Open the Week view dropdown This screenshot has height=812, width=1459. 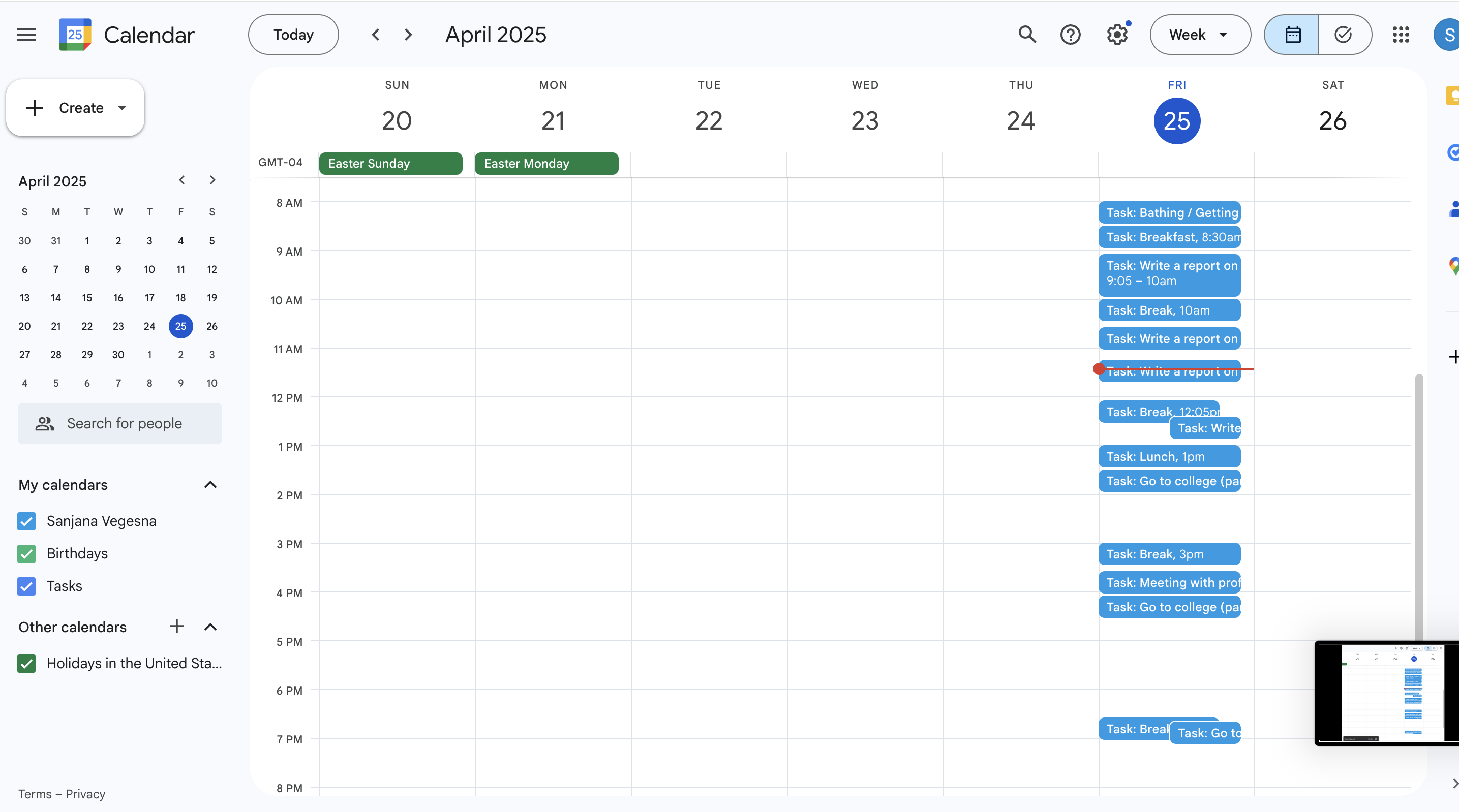(1200, 35)
